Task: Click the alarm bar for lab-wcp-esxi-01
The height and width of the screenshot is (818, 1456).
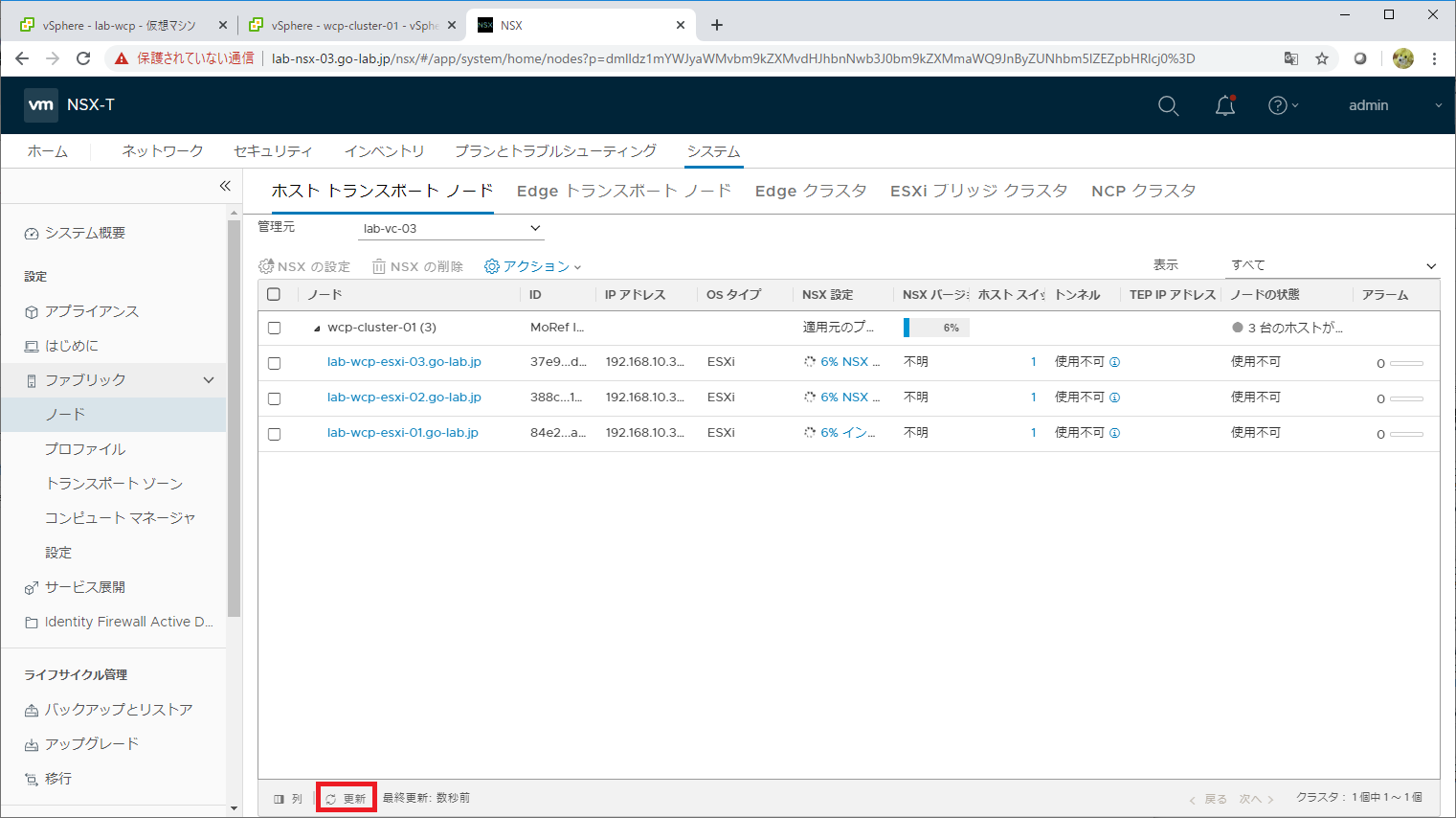Action: coord(1406,434)
